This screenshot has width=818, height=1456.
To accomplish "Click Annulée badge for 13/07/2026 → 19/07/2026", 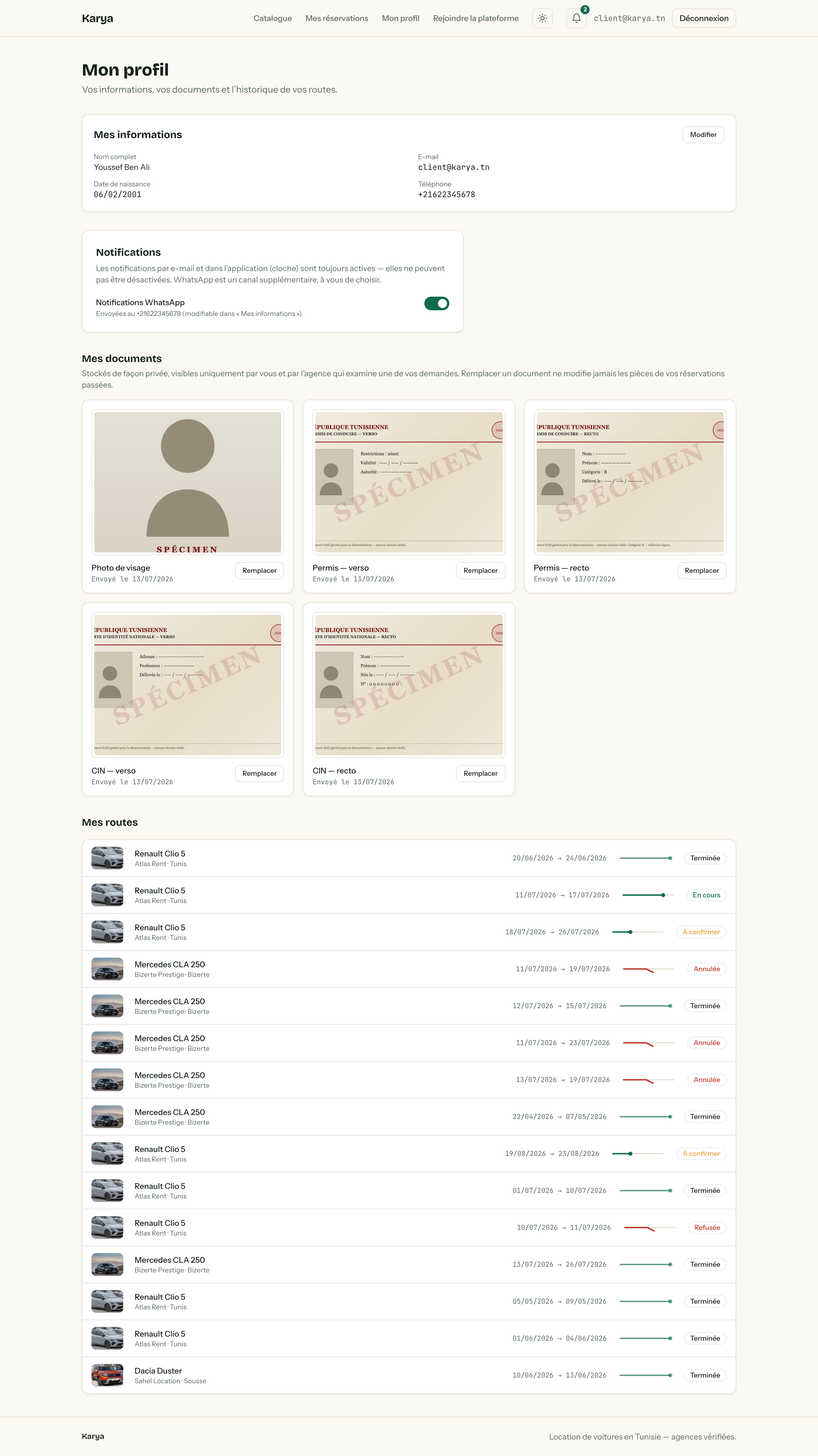I will click(x=707, y=1079).
